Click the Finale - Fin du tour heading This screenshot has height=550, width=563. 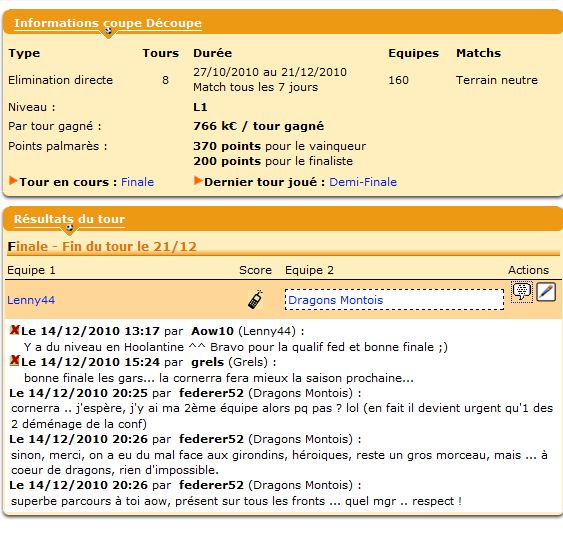click(102, 247)
